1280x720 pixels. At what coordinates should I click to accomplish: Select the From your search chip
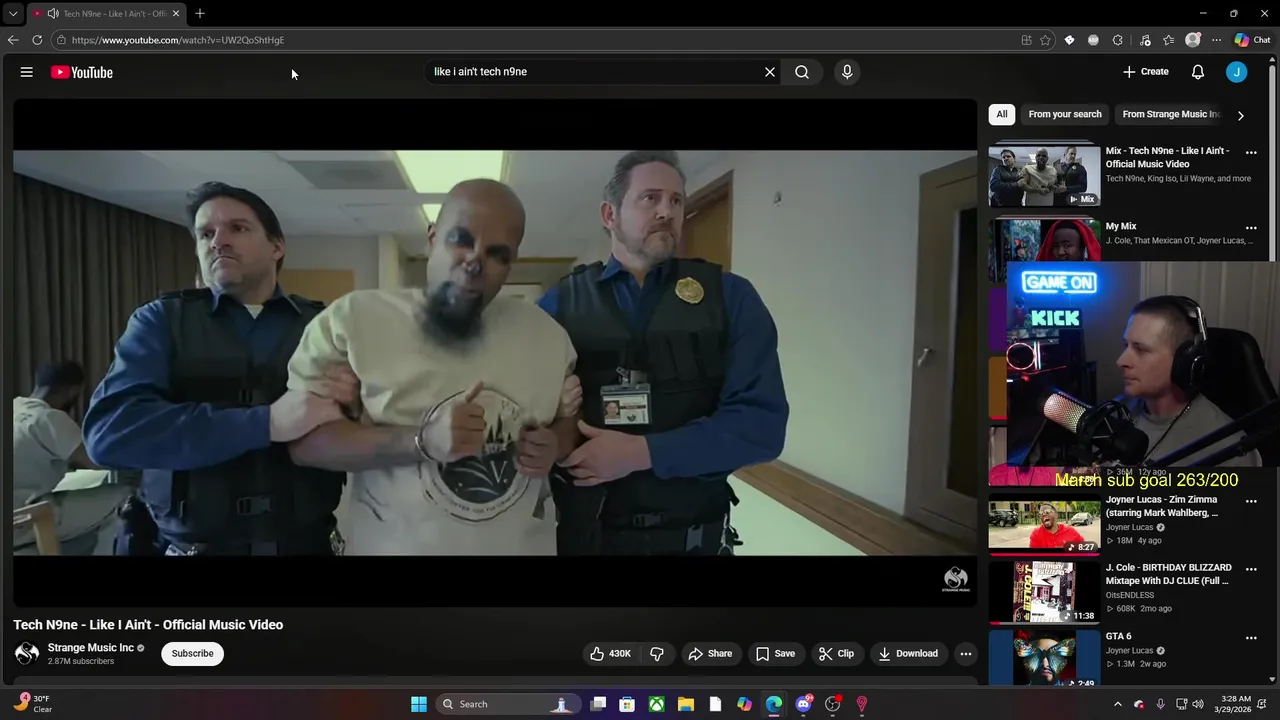pyautogui.click(x=1065, y=114)
